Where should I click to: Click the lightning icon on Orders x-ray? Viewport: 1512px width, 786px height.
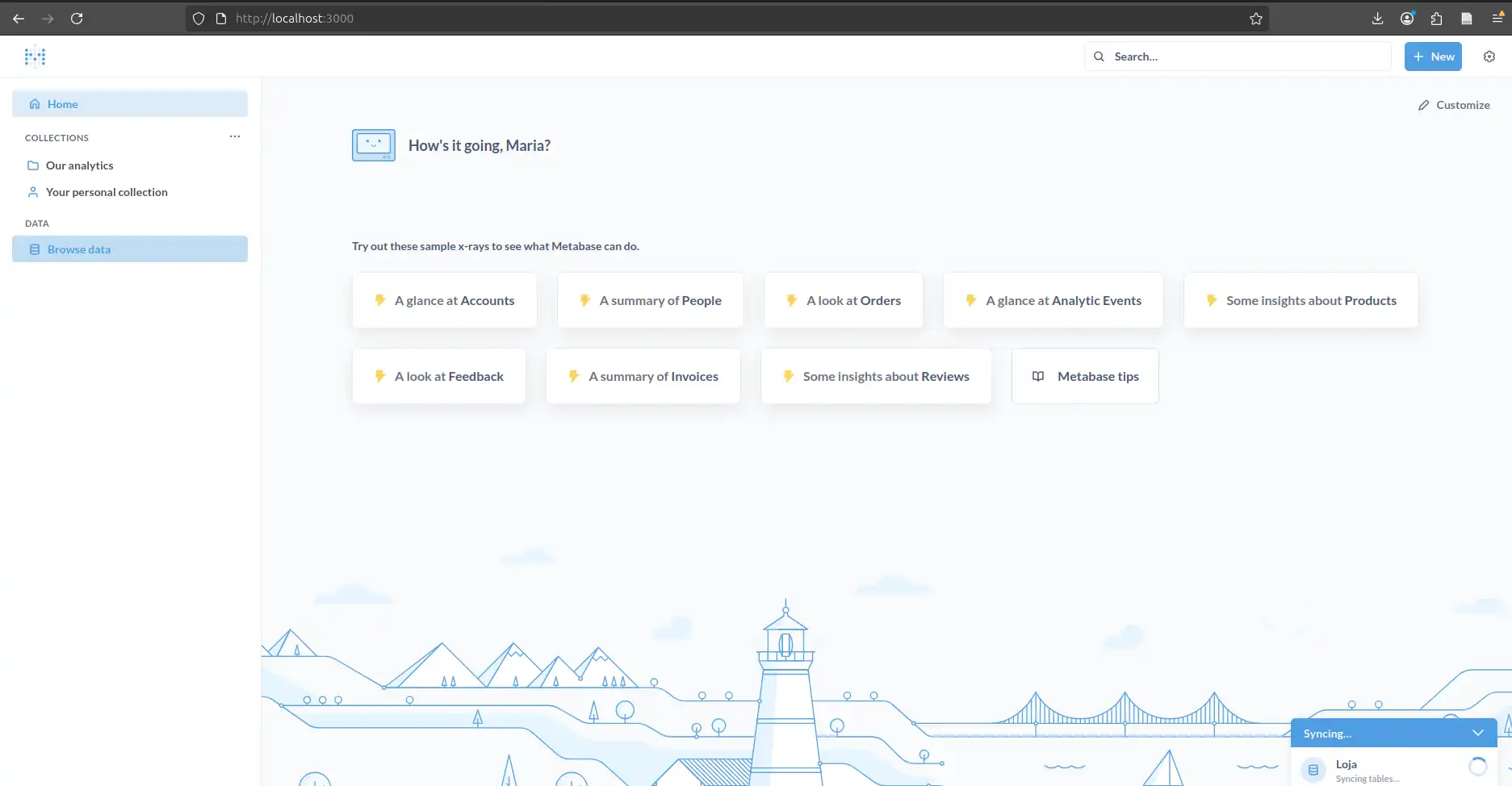click(x=791, y=300)
